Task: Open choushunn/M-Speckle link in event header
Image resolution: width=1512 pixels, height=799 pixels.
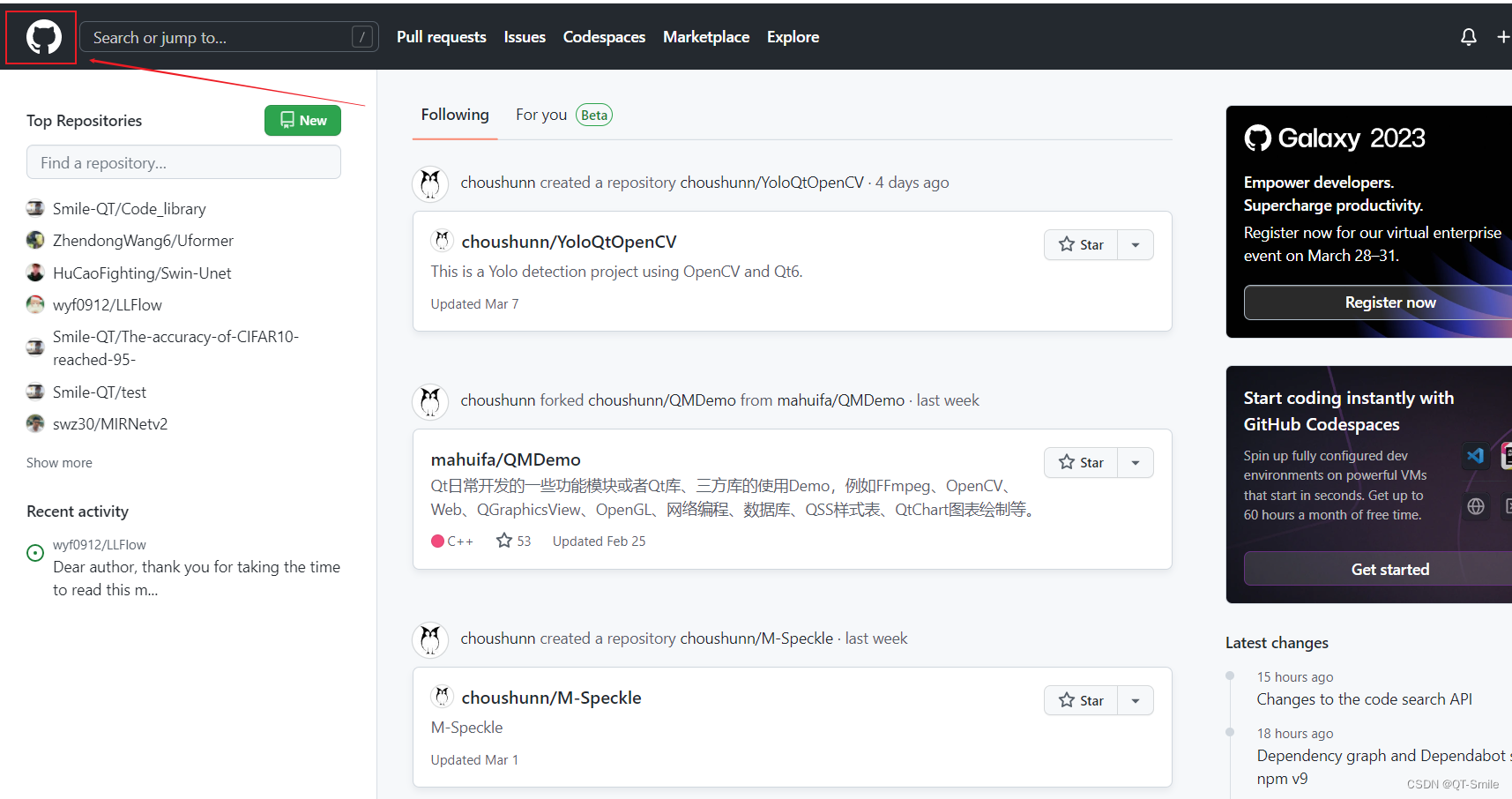Action: pyautogui.click(x=756, y=638)
